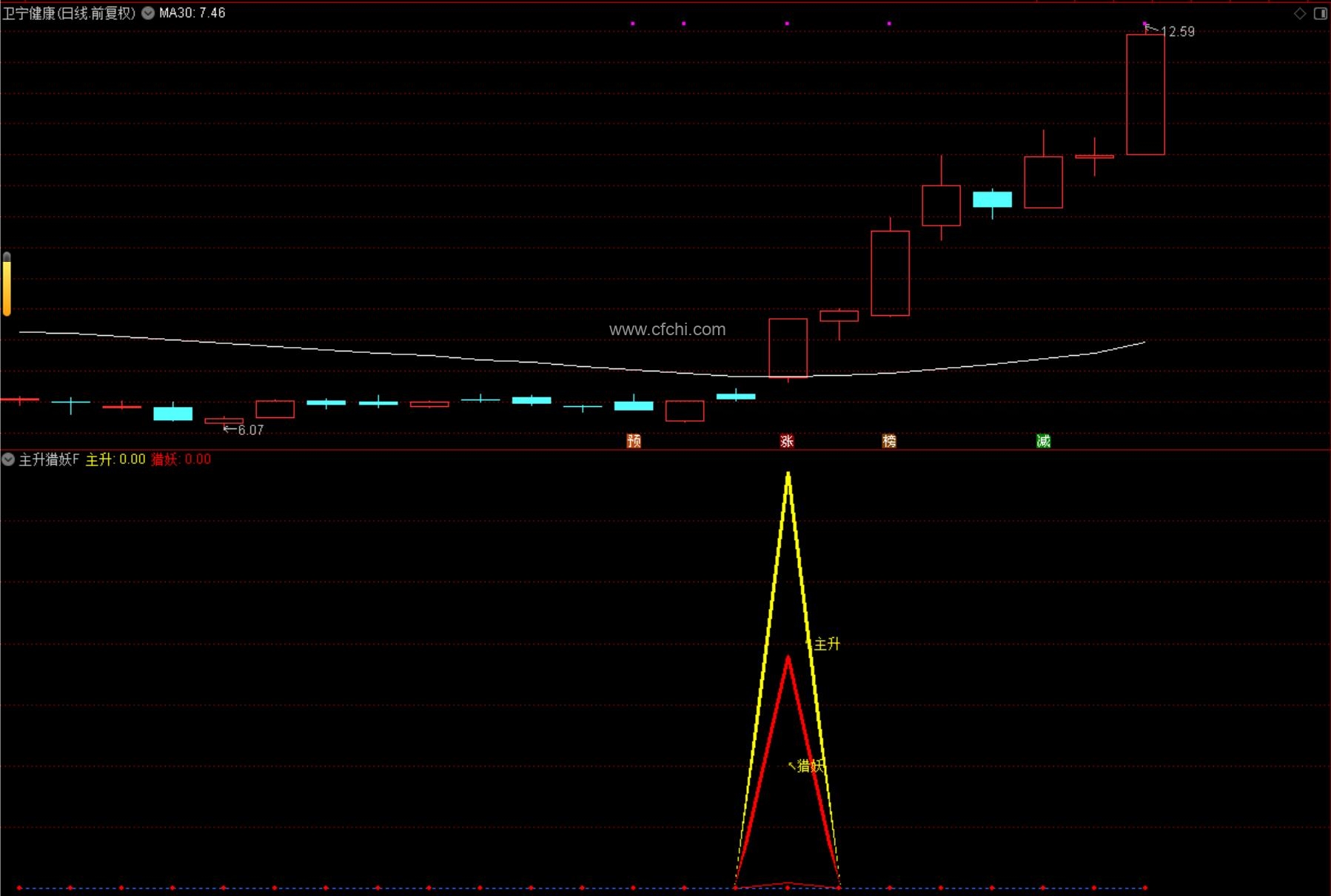The height and width of the screenshot is (896, 1331).
Task: Click the 猎妖 label on the red peak
Action: [x=810, y=766]
